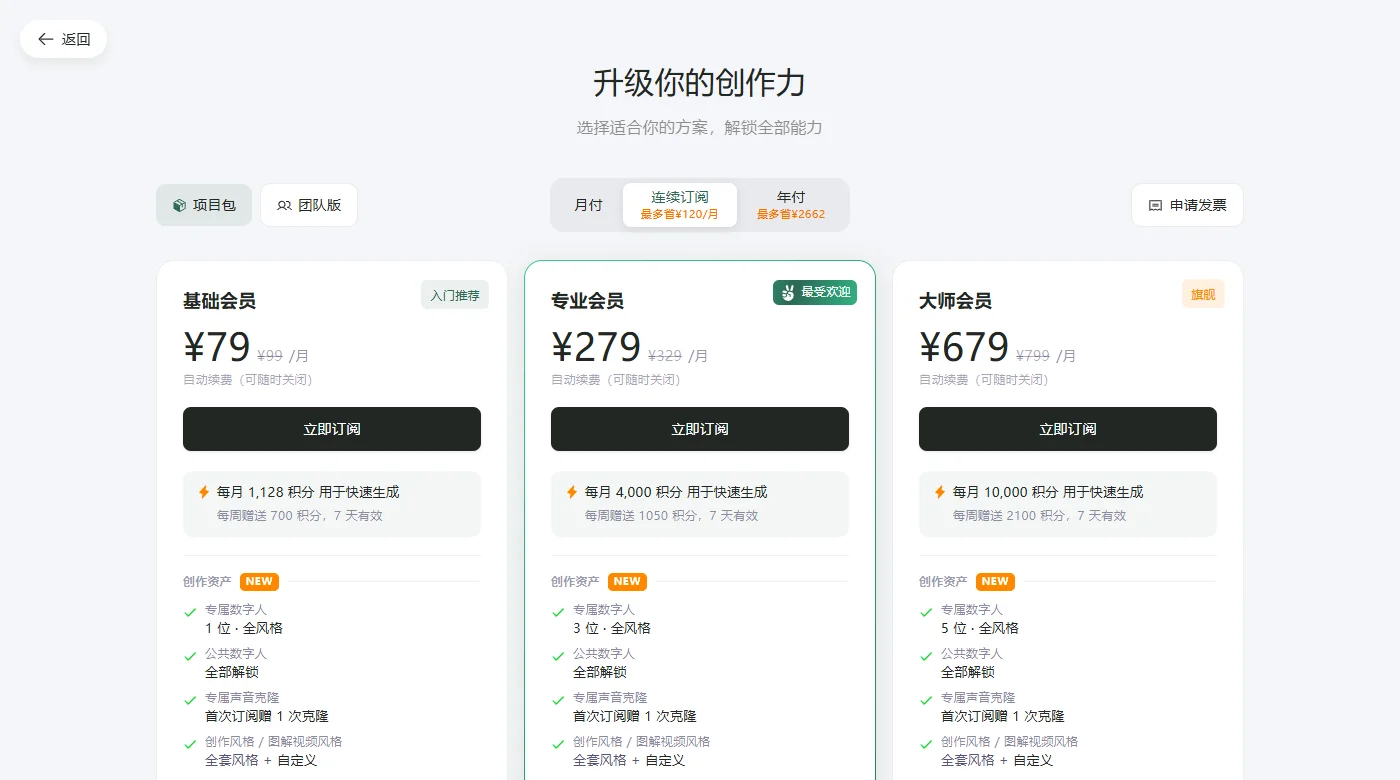Click the green checkmark beside 5 位 · 全风格
Image resolution: width=1400 pixels, height=780 pixels.
click(x=926, y=612)
